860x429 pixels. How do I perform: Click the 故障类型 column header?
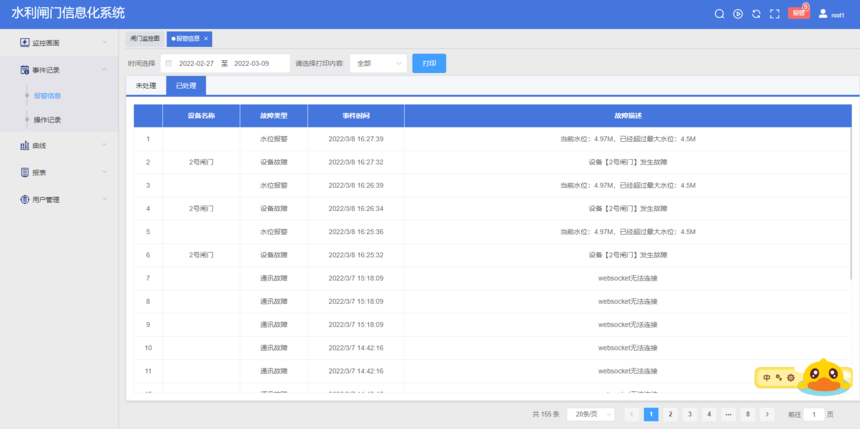(x=274, y=116)
